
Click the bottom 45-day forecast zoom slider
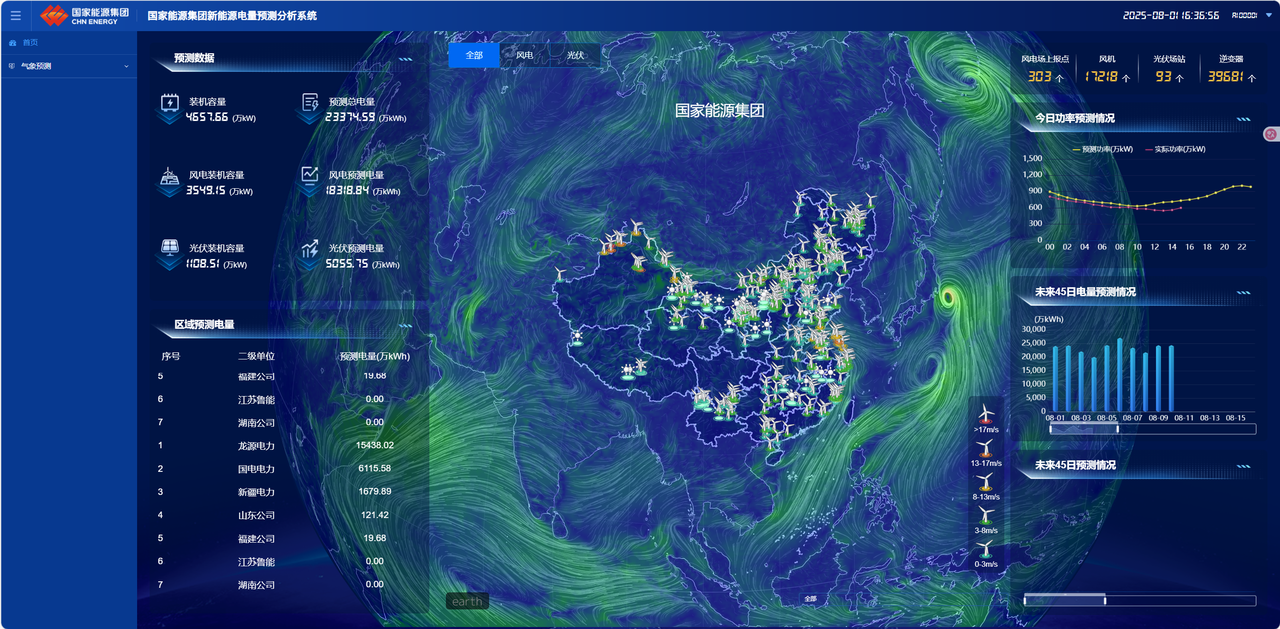click(1140, 600)
